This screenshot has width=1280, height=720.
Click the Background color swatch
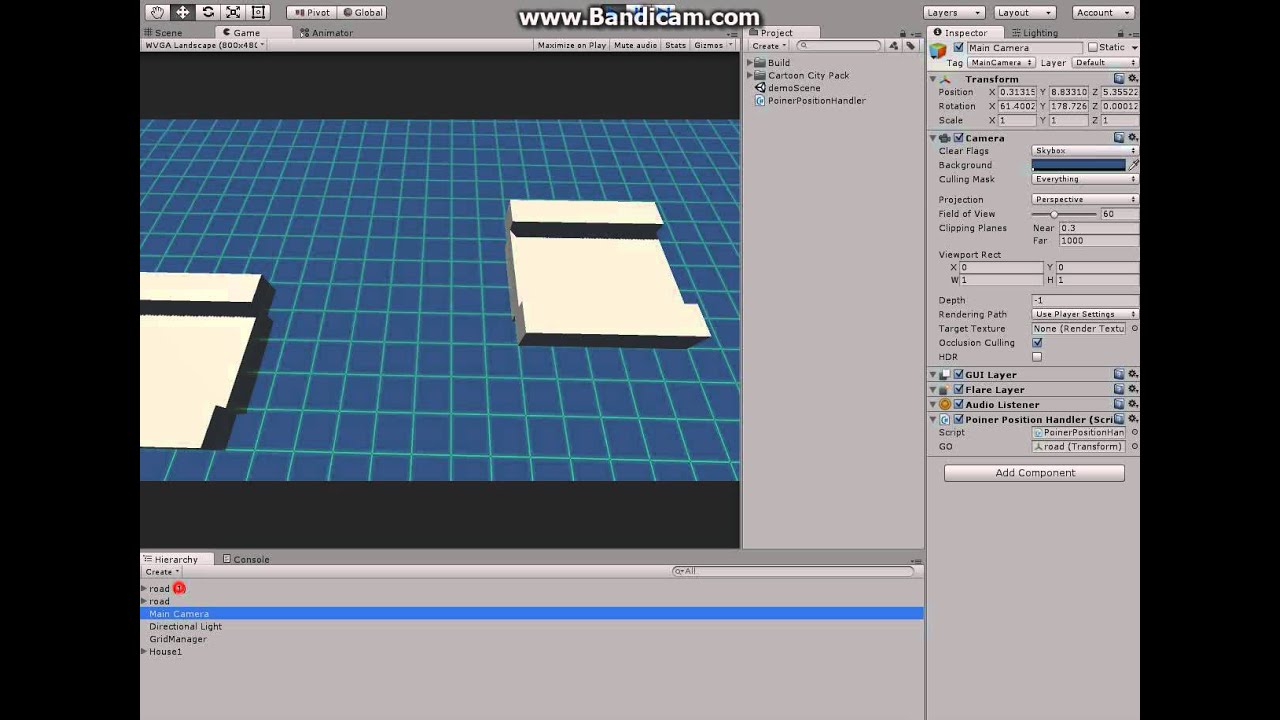click(x=1079, y=165)
